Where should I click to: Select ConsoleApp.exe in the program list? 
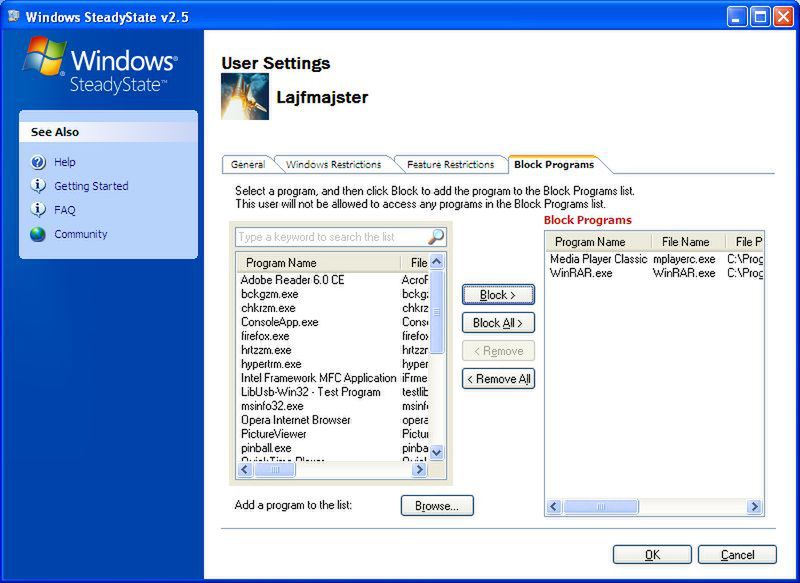click(x=334, y=322)
